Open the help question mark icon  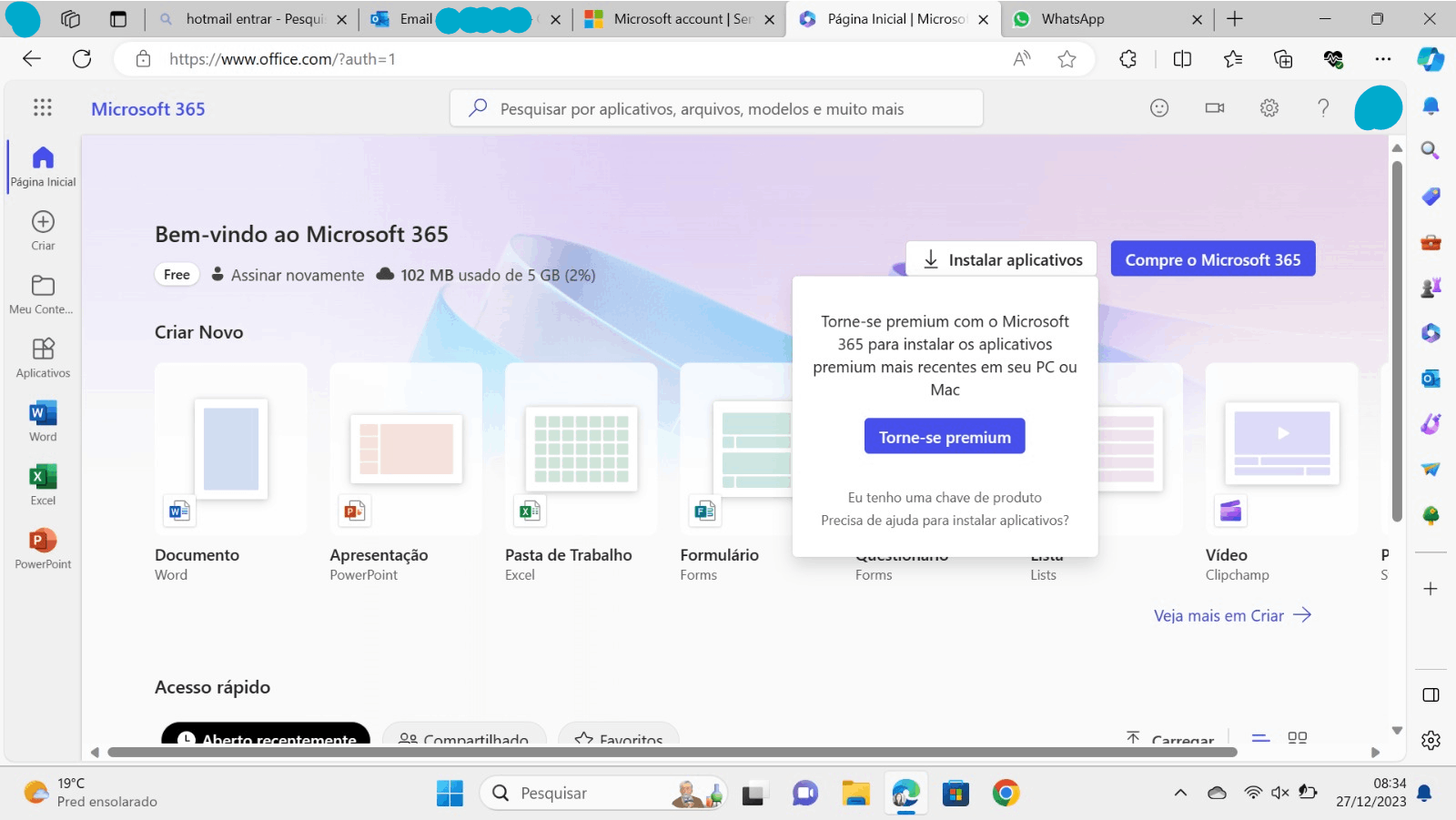(x=1324, y=108)
